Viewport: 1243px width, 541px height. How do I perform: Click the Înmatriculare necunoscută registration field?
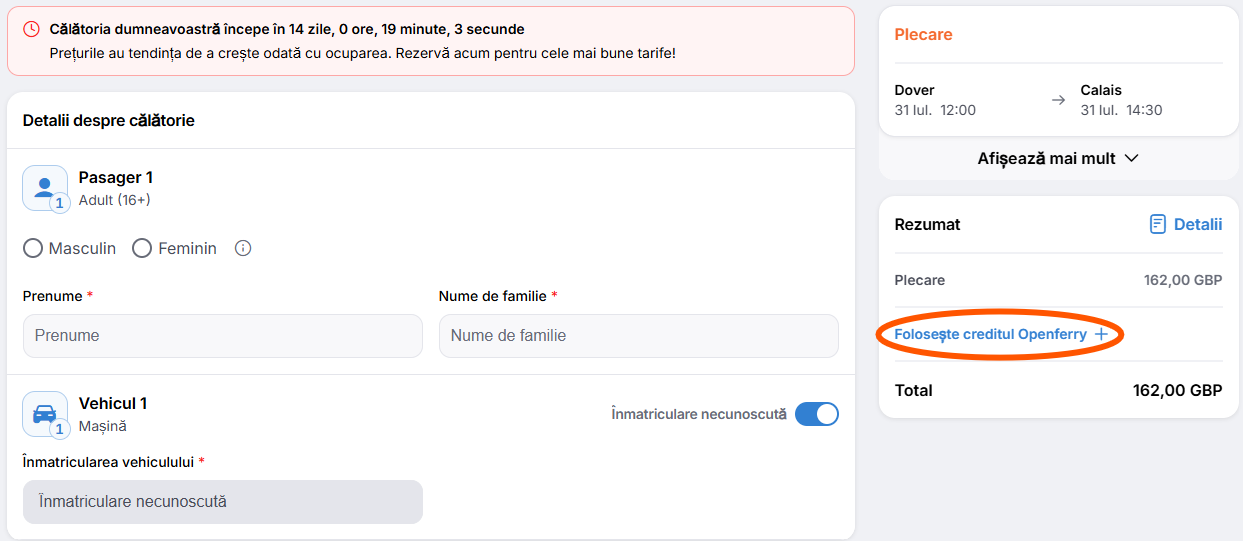223,502
